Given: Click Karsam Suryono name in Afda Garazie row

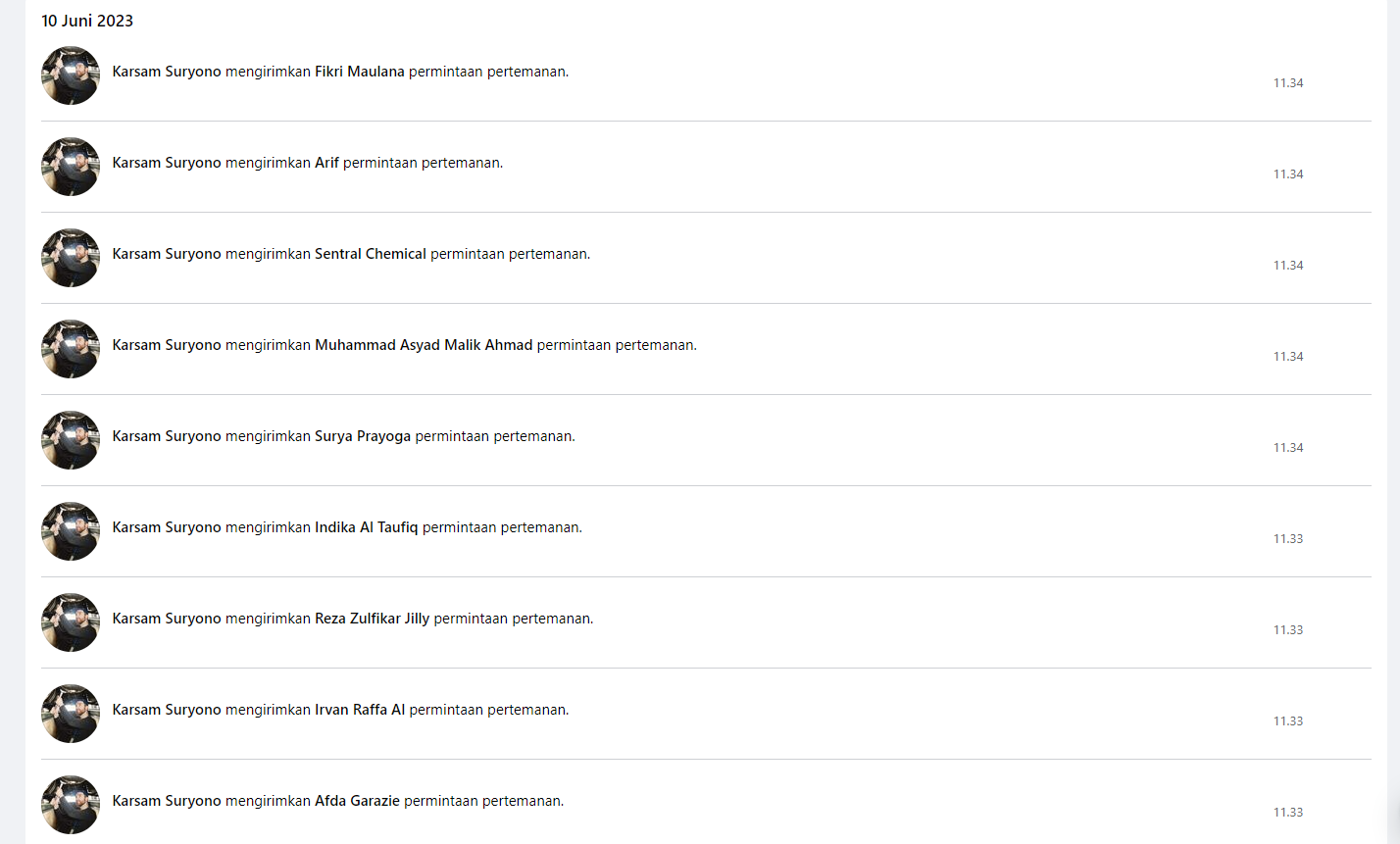Looking at the screenshot, I should (x=167, y=801).
